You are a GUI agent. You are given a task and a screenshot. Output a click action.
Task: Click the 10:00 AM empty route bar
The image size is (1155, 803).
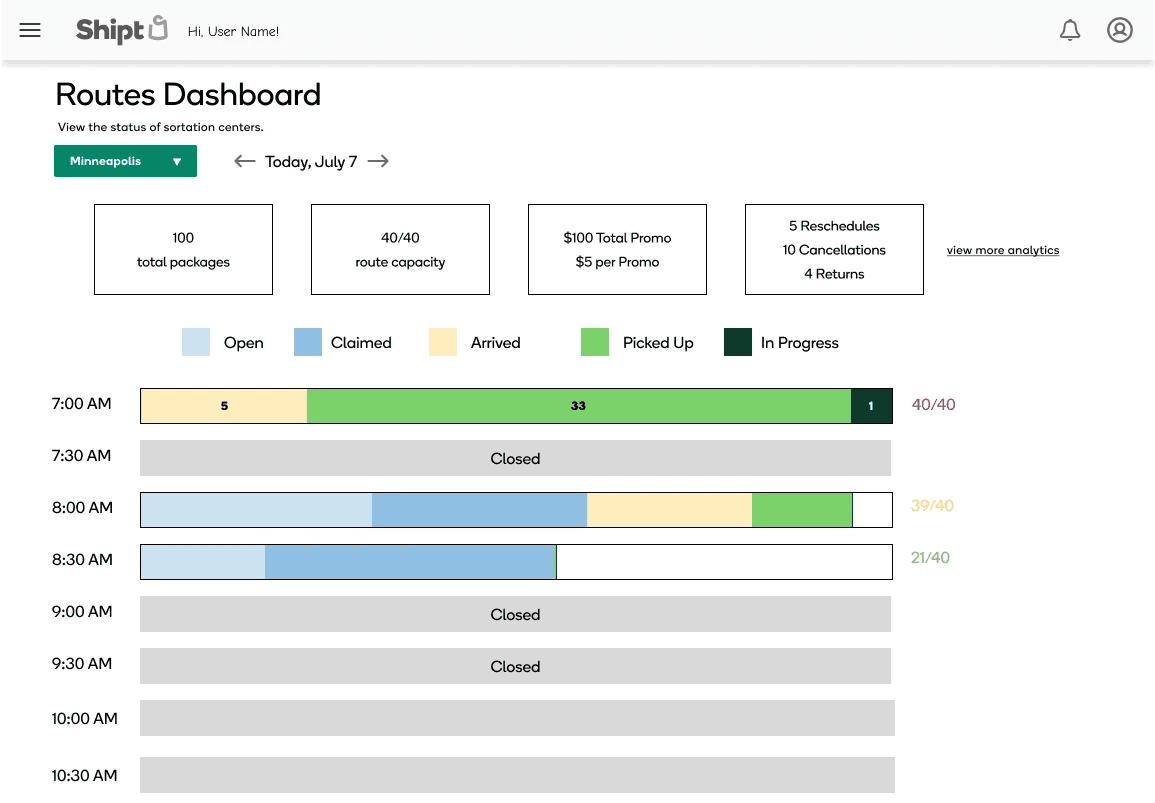[517, 718]
